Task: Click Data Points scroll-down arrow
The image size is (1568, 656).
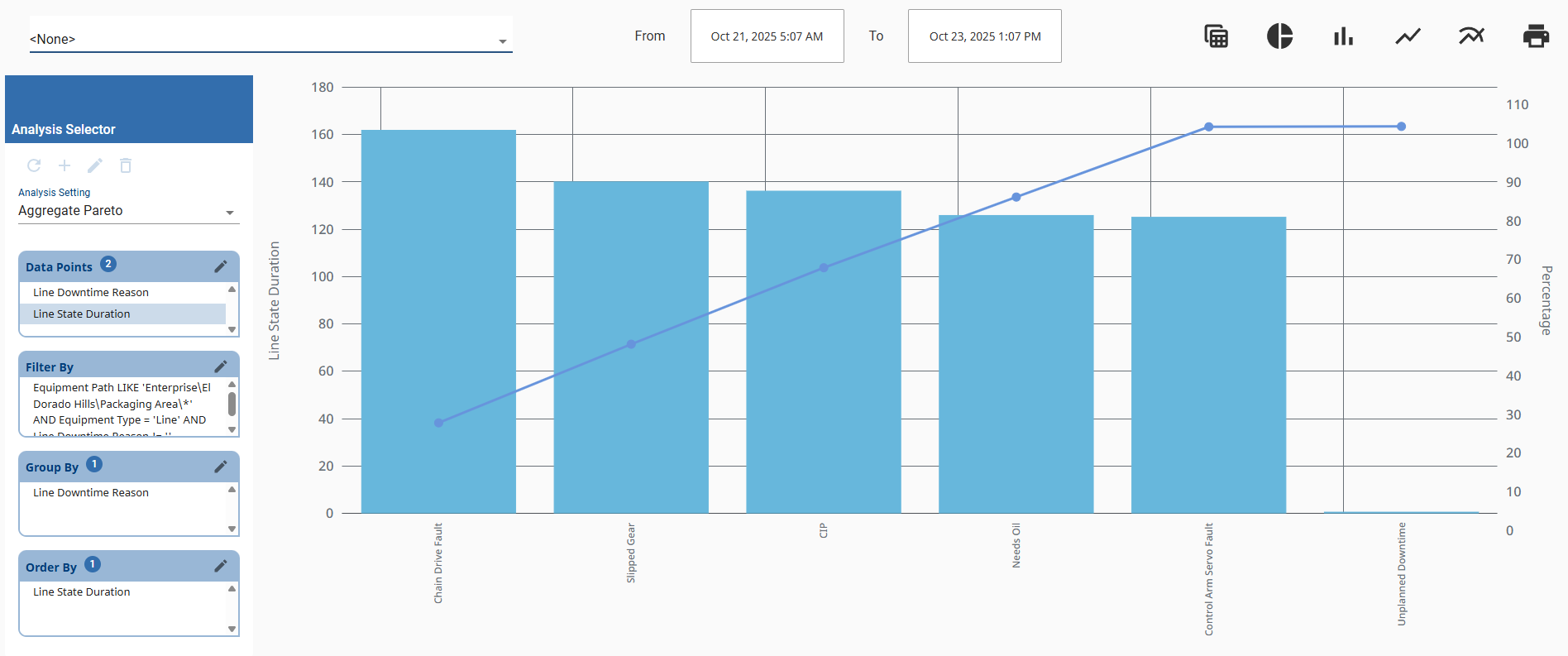Action: pyautogui.click(x=232, y=329)
